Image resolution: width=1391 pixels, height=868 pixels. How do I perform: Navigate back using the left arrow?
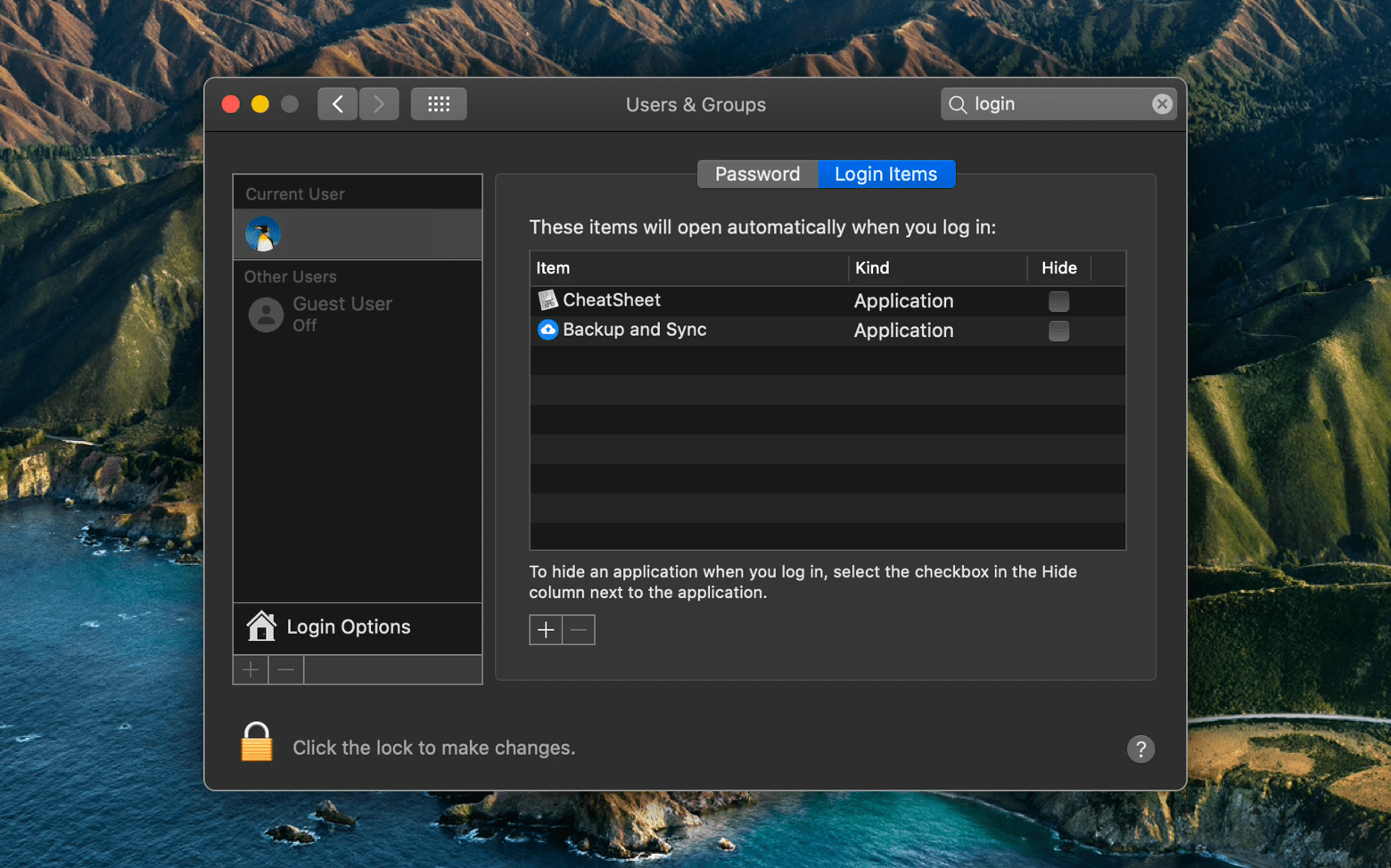click(337, 103)
